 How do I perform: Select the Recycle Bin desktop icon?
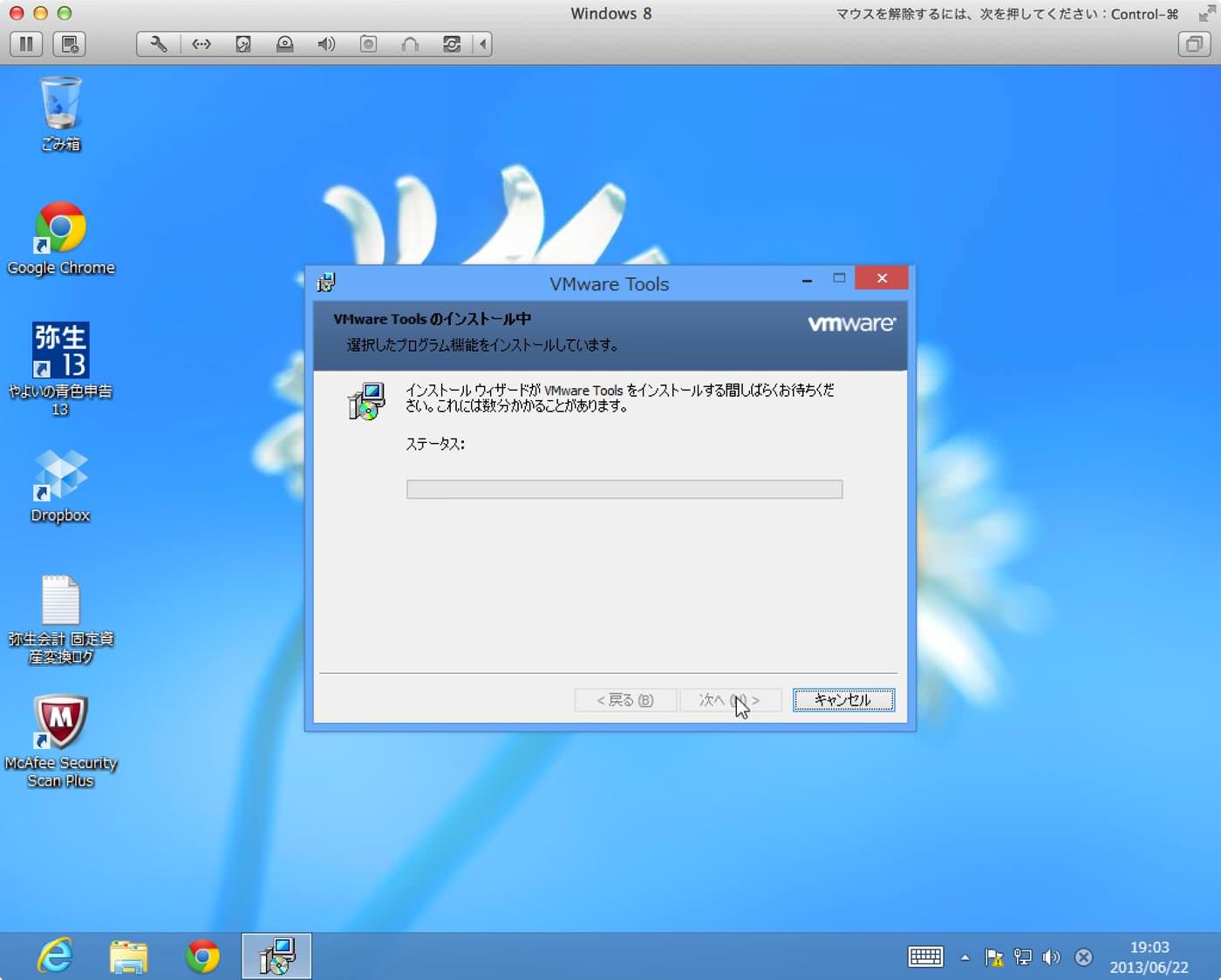point(61,114)
